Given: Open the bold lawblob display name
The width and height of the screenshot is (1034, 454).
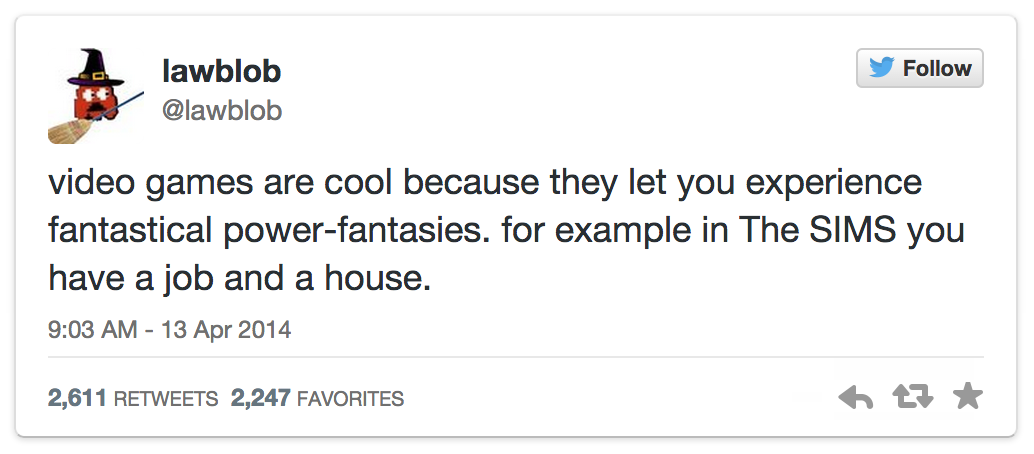Looking at the screenshot, I should pos(221,71).
